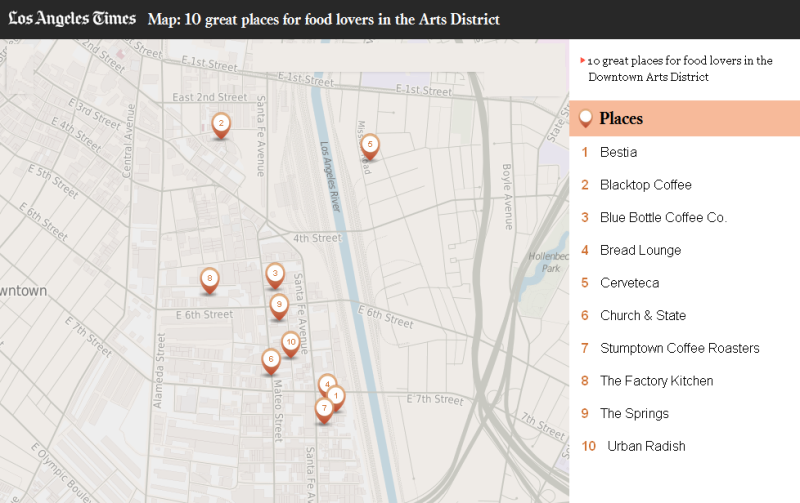Click the East 2nd Street map label
This screenshot has height=503, width=800.
tap(210, 97)
